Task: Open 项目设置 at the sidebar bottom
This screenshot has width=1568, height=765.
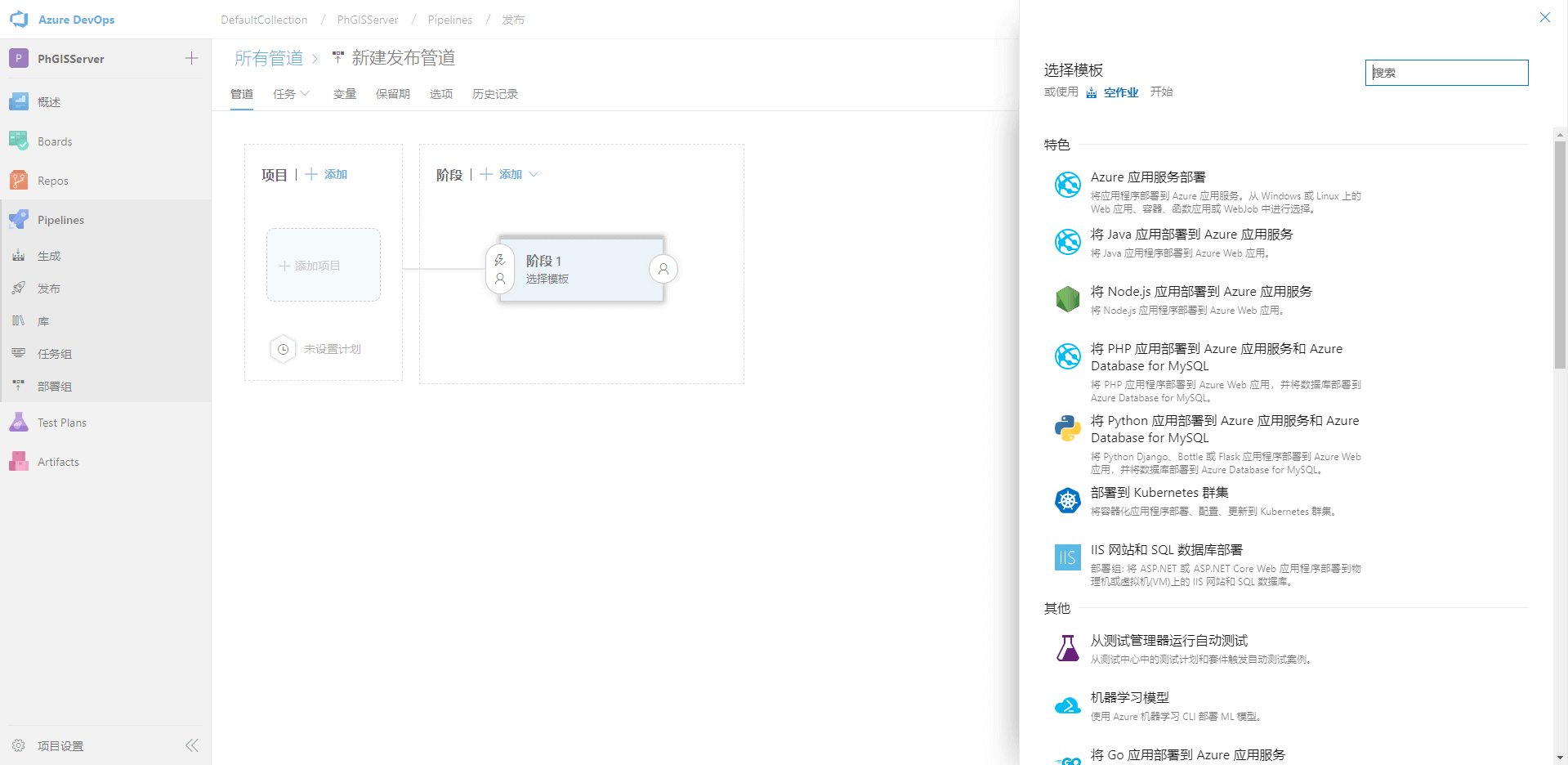Action: click(x=60, y=745)
